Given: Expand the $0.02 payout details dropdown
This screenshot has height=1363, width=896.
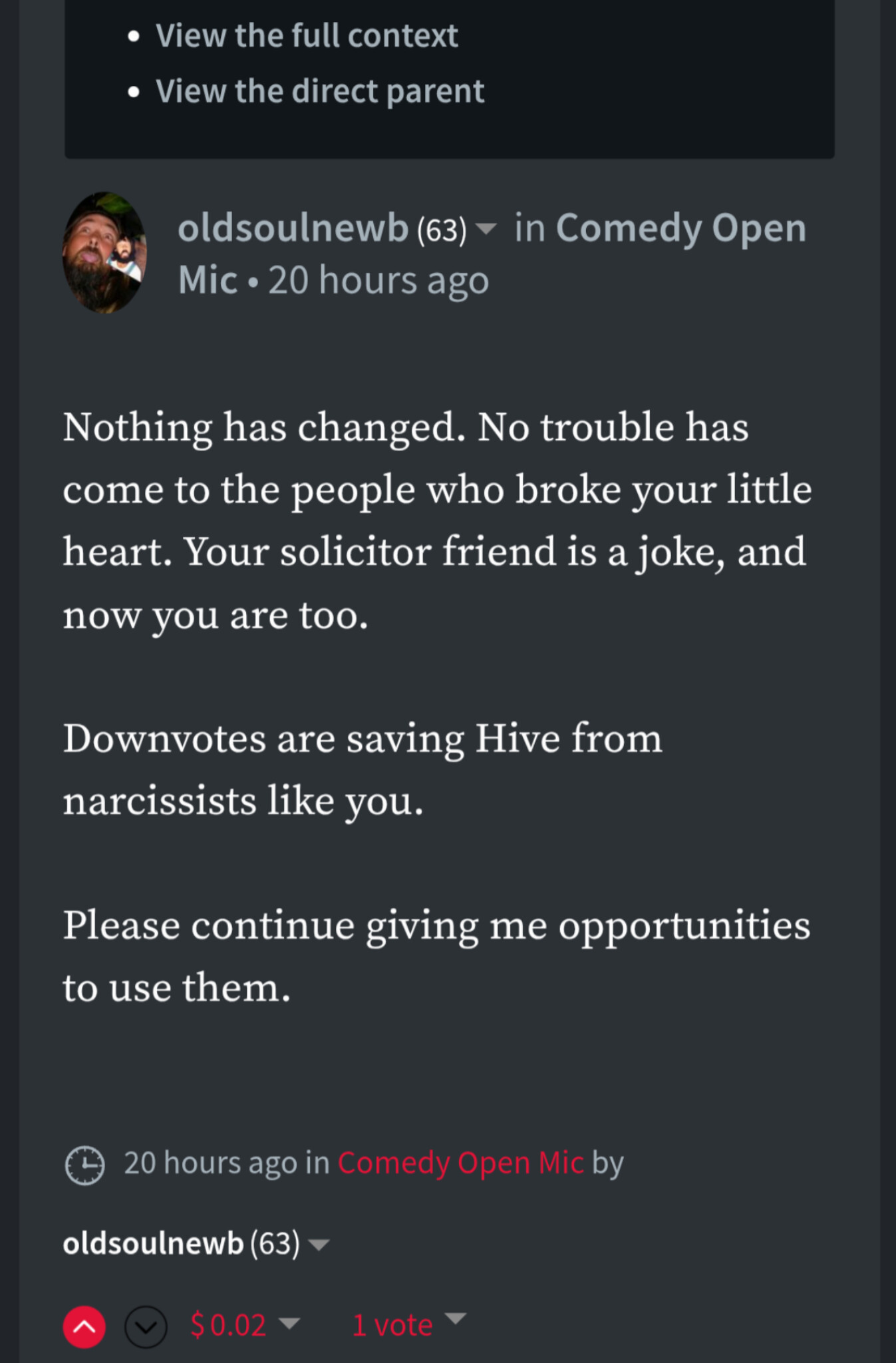Looking at the screenshot, I should point(289,1322).
